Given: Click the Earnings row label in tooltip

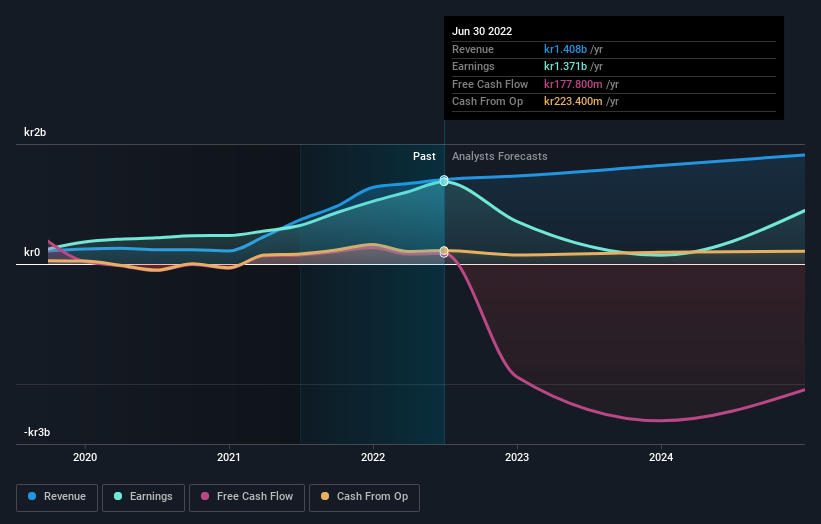Looking at the screenshot, I should (473, 66).
